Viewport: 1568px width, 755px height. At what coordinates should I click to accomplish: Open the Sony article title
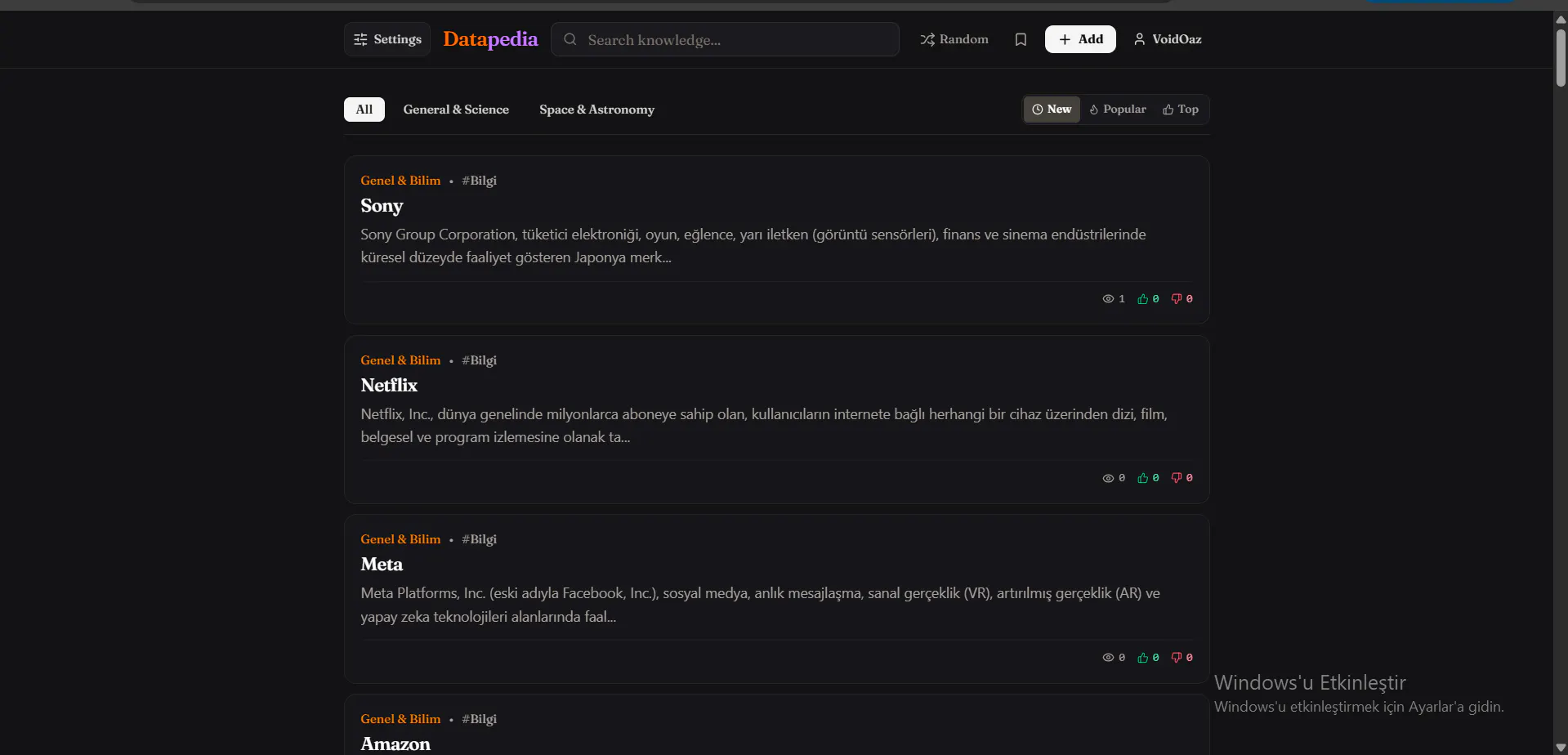click(382, 206)
